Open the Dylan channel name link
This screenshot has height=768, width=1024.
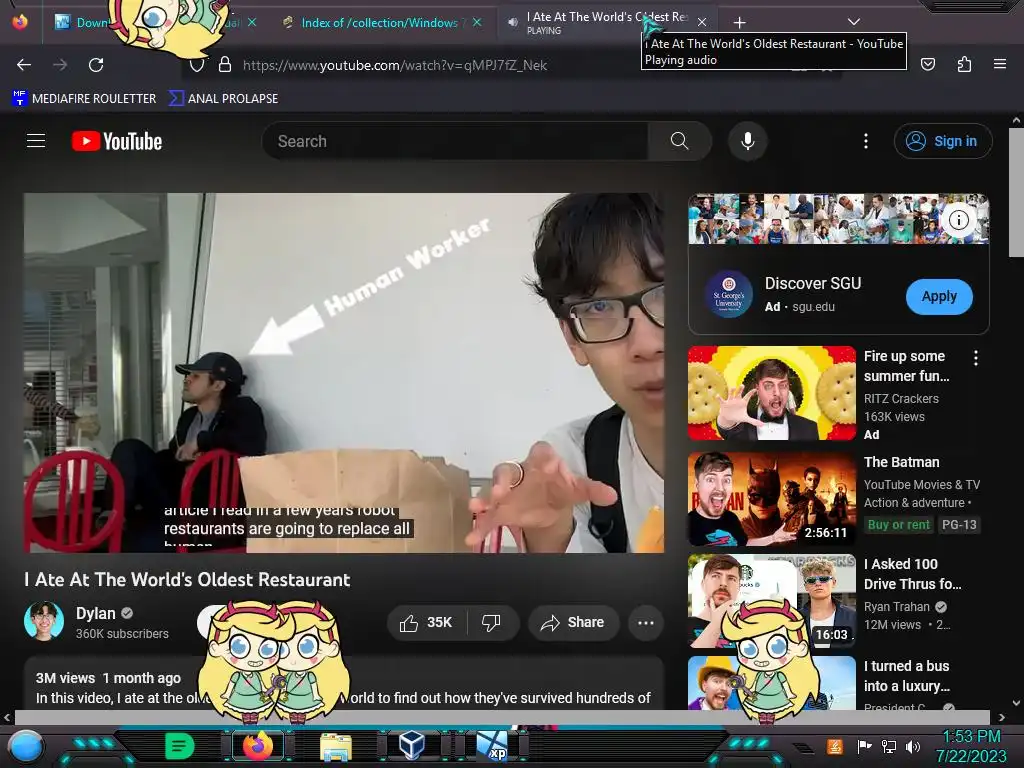pos(95,613)
